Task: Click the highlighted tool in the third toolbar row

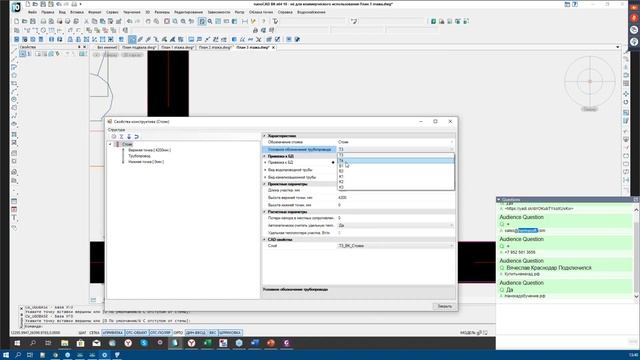Action: pos(132,39)
